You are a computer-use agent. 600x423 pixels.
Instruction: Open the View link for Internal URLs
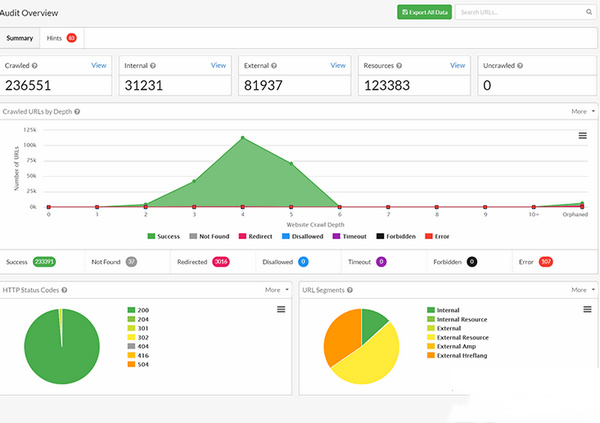(x=218, y=65)
